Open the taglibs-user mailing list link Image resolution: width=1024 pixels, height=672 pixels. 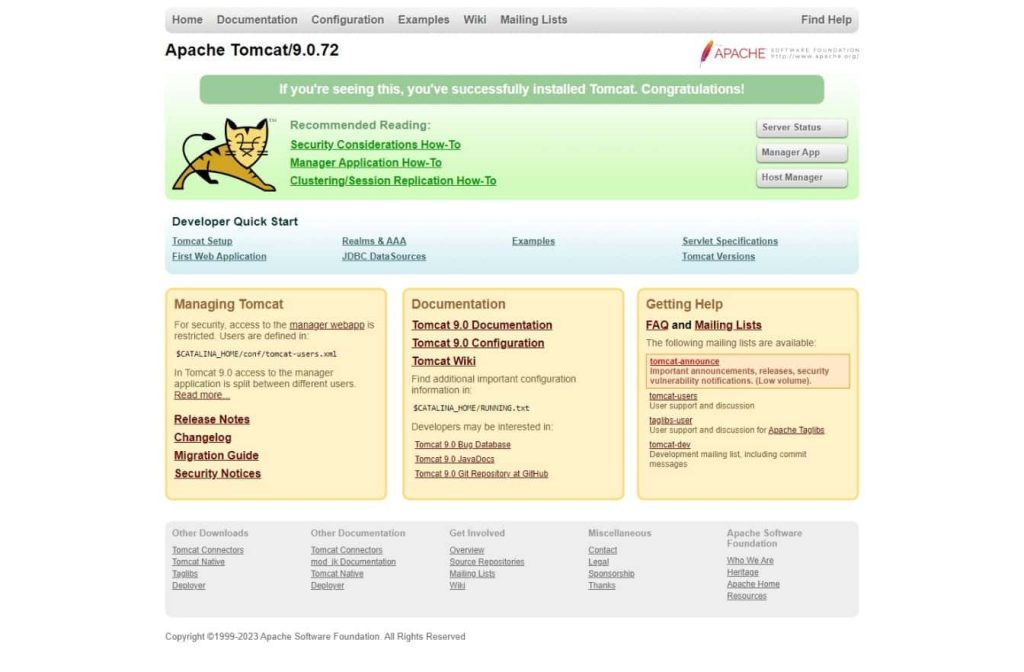pyautogui.click(x=671, y=421)
